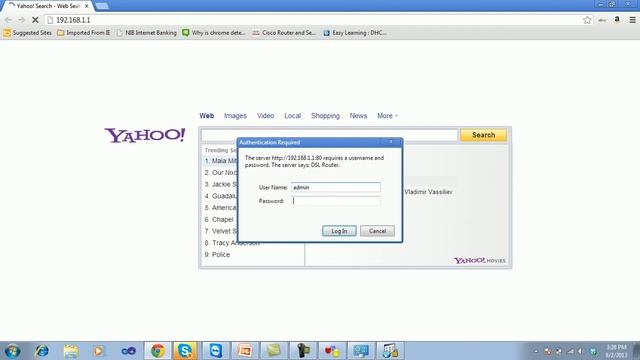Open the last taskbar icon with padlock
The image size is (640, 360).
[390, 351]
